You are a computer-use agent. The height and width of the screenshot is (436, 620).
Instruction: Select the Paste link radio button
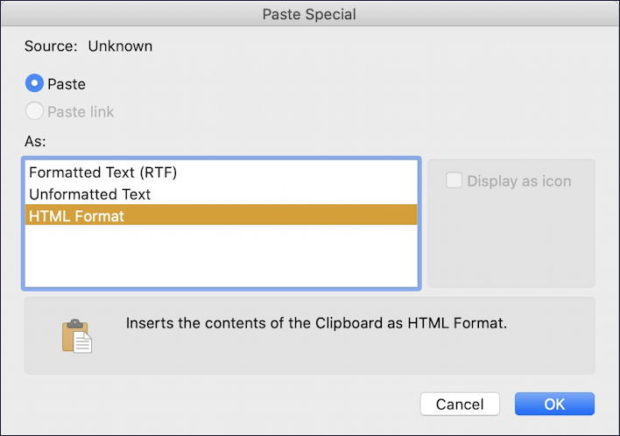click(x=34, y=112)
